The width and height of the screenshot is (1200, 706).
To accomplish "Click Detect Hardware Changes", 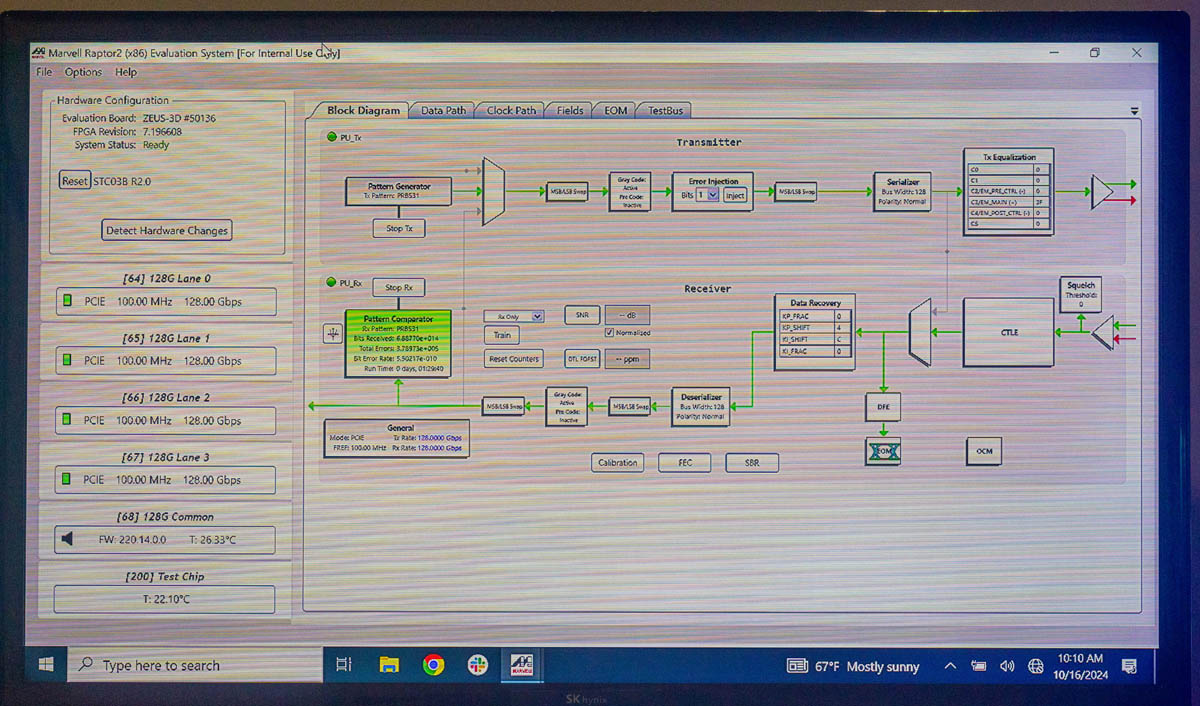I will 167,230.
